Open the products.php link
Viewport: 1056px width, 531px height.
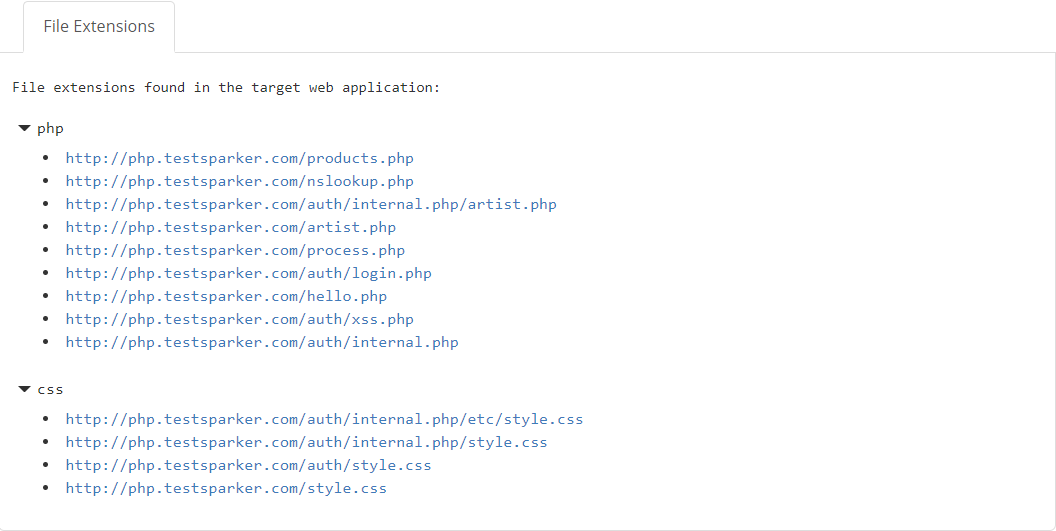(x=239, y=158)
